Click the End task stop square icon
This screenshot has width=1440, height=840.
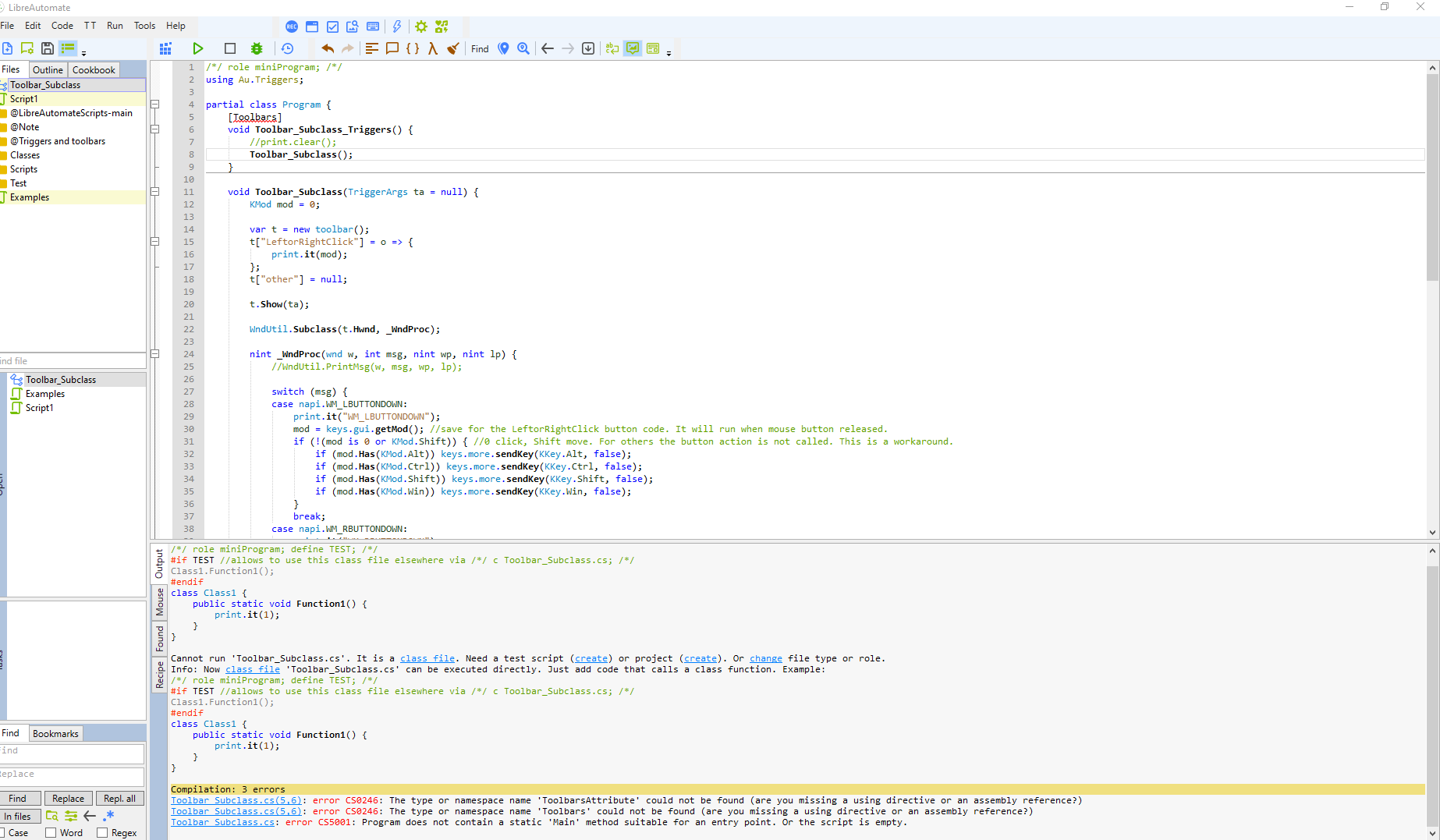229,48
